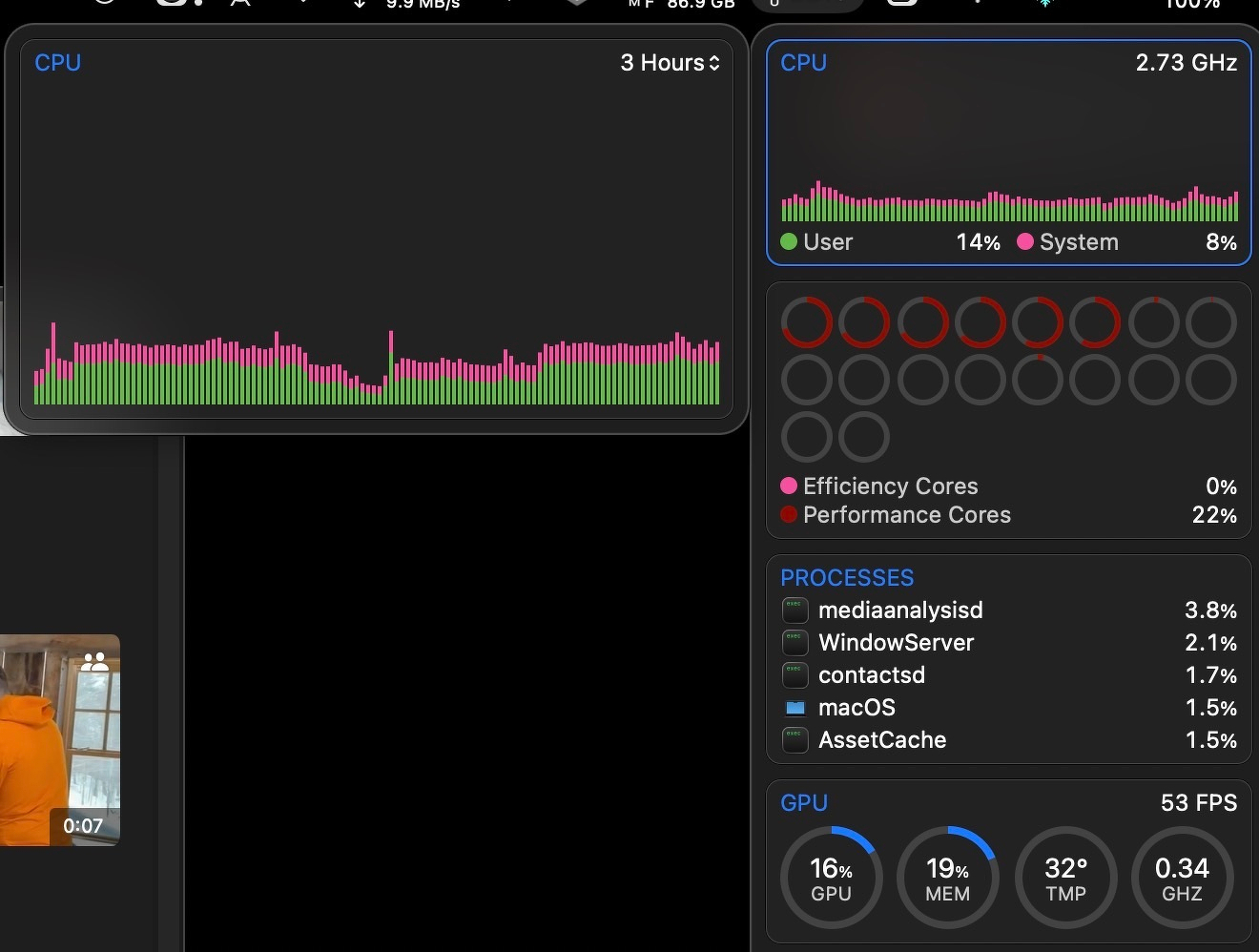Viewport: 1259px width, 952px height.
Task: Click the WindowServer process icon
Action: 795,643
